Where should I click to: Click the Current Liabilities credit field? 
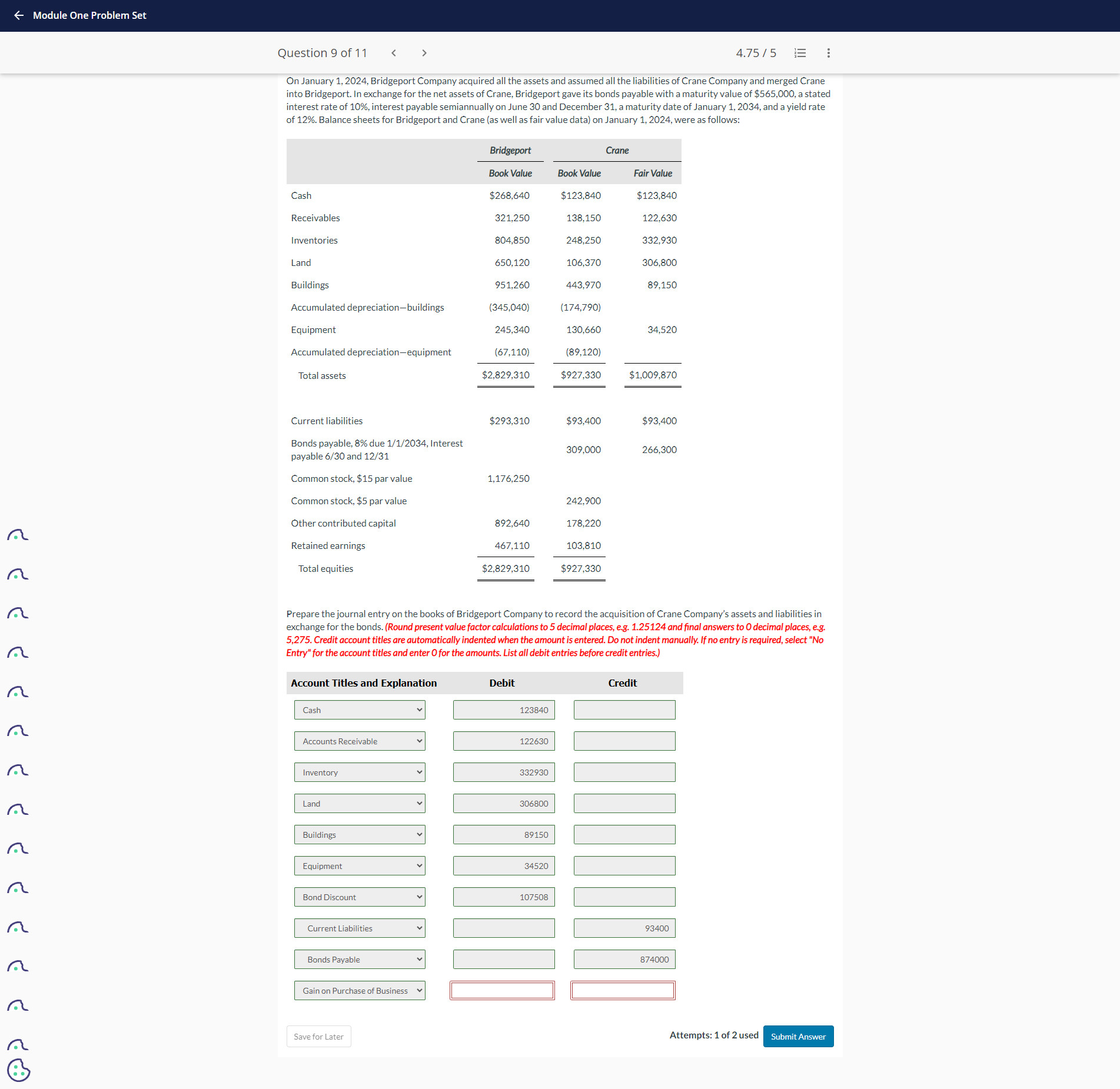pos(624,928)
